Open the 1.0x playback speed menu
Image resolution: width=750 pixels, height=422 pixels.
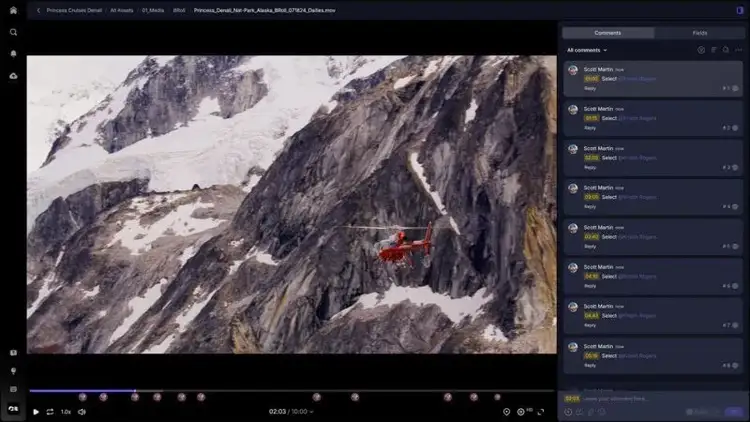pos(66,411)
